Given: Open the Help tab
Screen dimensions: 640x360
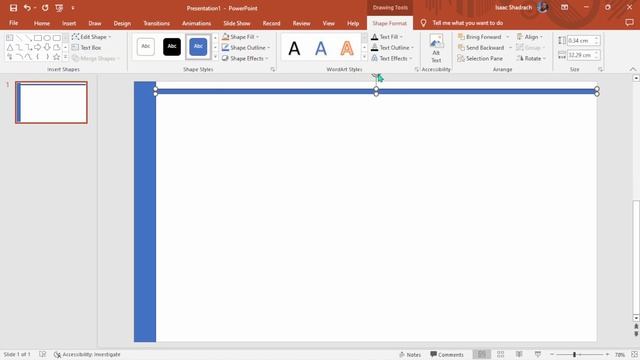Looking at the screenshot, I should point(353,23).
